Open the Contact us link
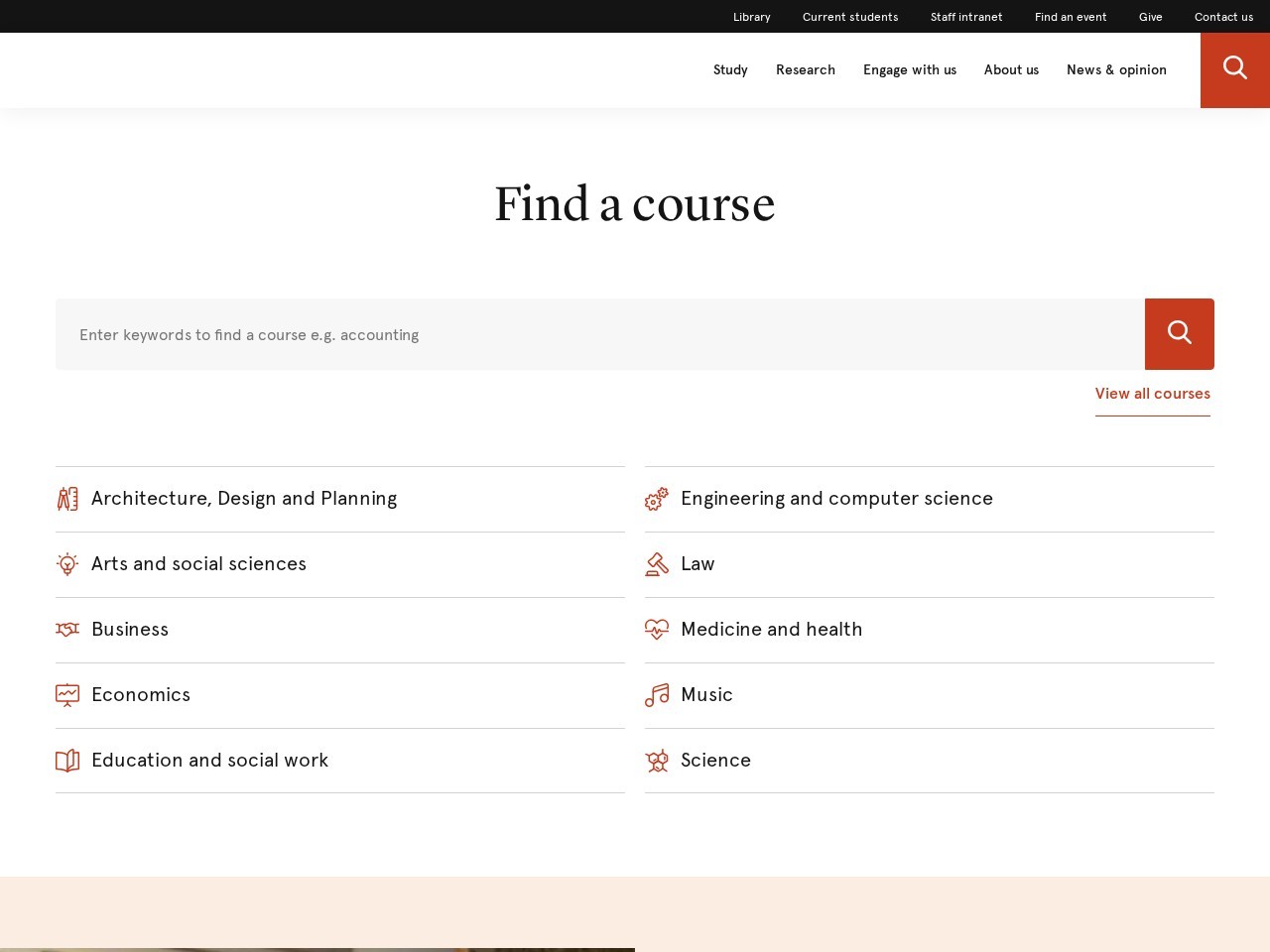 pos(1223,17)
